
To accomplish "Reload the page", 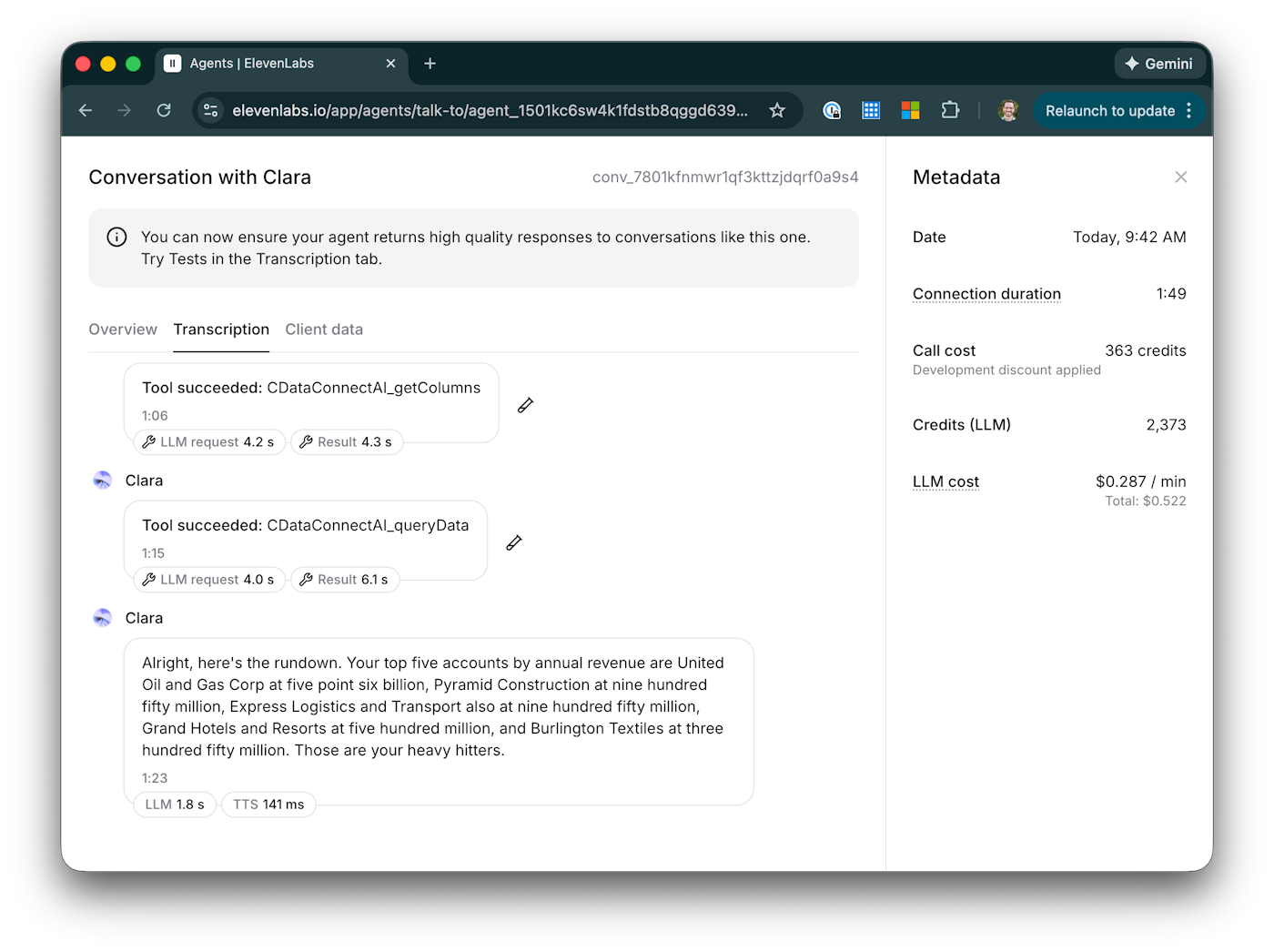I will point(164,111).
